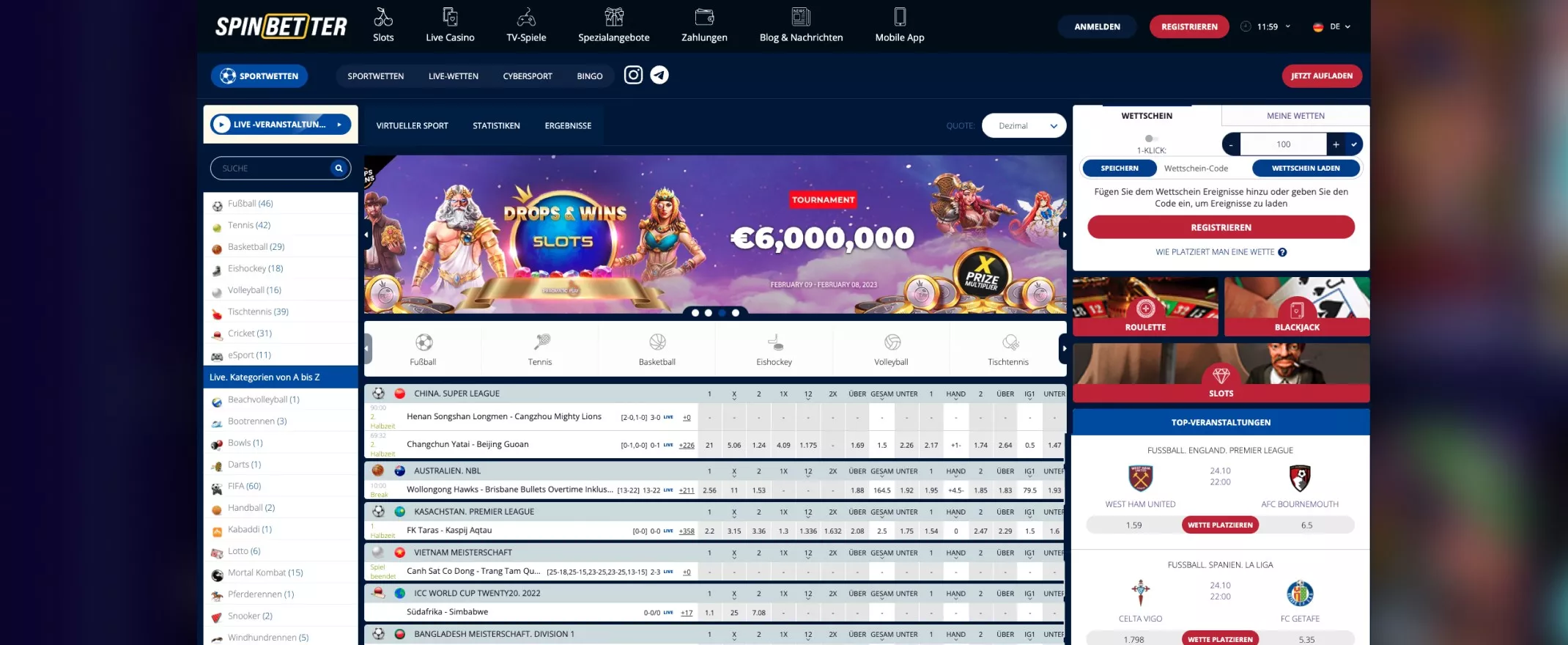Click the FC Getafe crest
Viewport: 1568px width, 645px height.
1300,592
